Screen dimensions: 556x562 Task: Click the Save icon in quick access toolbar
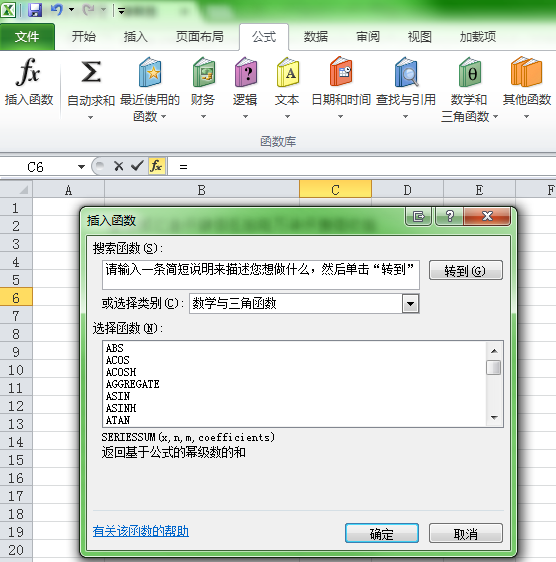coord(35,10)
